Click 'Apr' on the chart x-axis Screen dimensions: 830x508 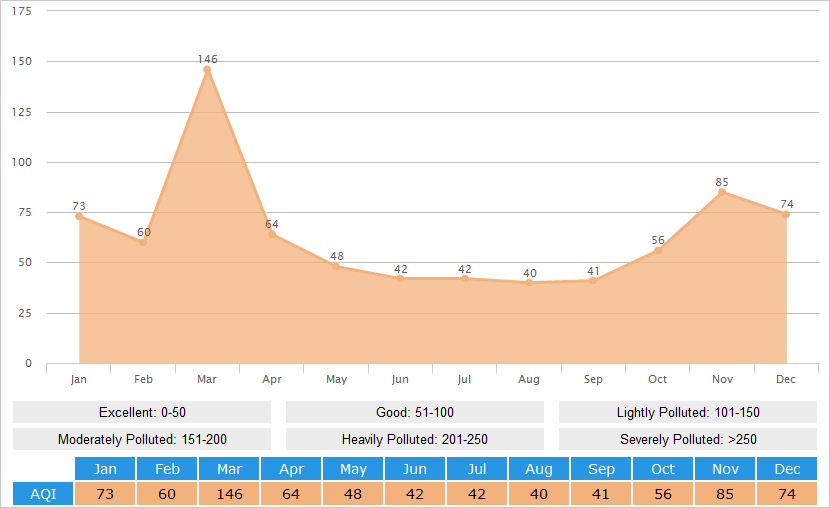[272, 379]
